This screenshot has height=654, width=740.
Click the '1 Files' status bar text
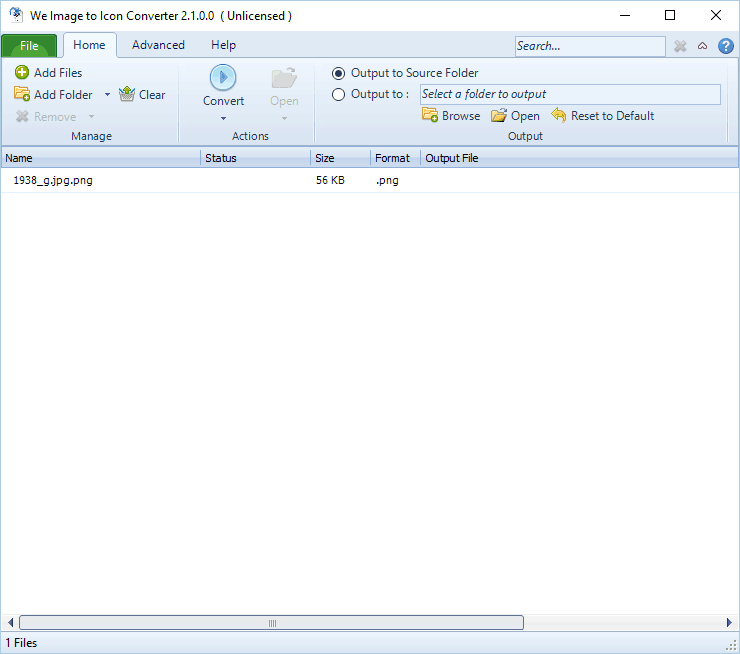21,643
